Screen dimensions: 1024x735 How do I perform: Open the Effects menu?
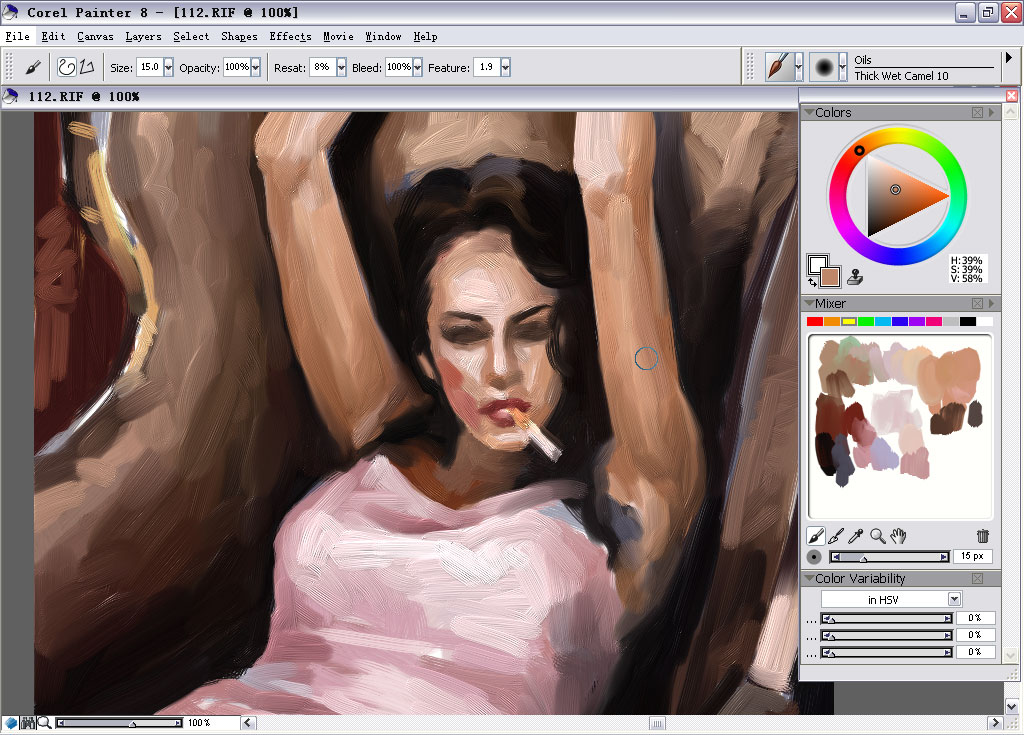(290, 37)
